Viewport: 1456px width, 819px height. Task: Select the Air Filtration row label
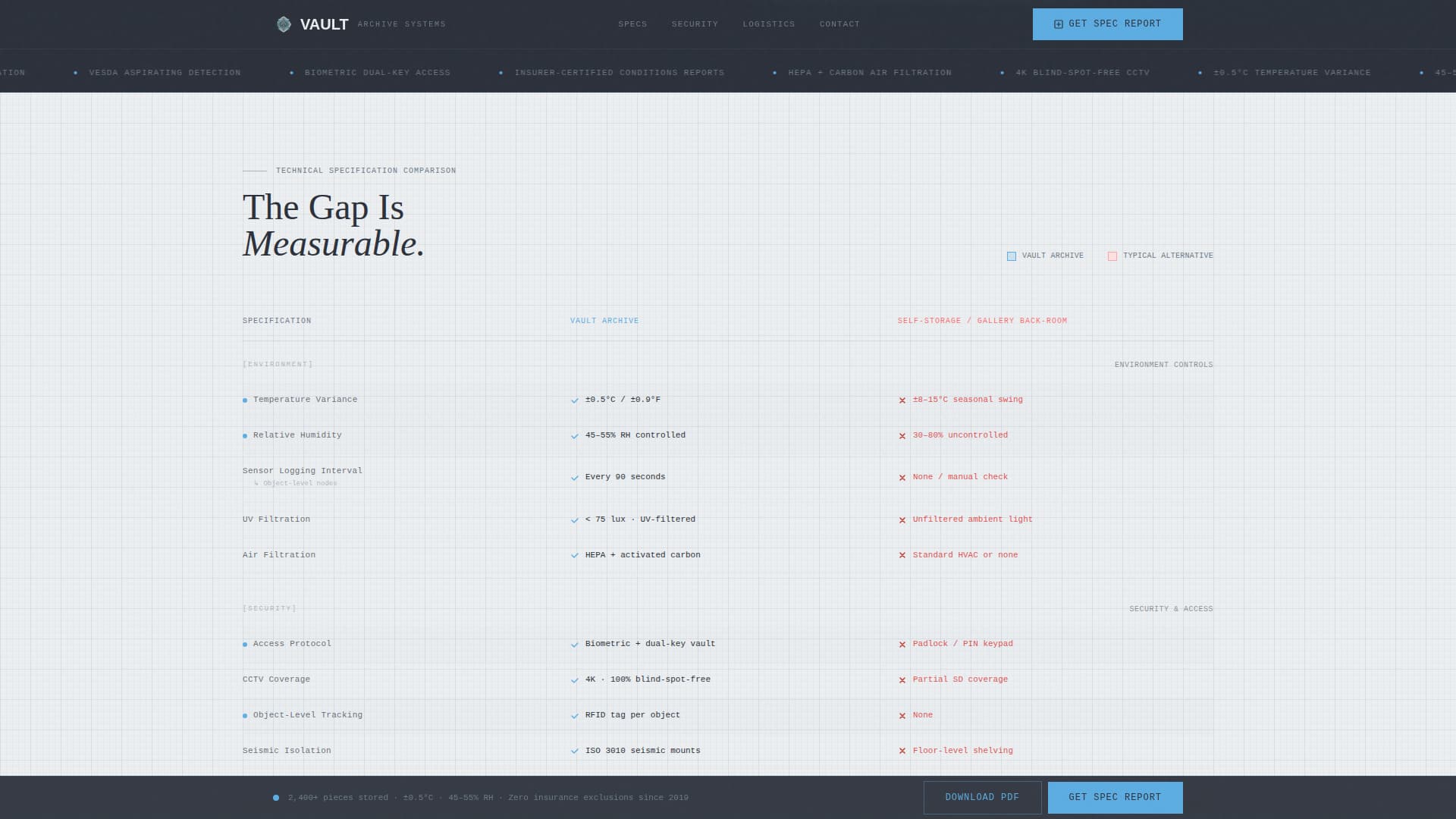point(279,555)
